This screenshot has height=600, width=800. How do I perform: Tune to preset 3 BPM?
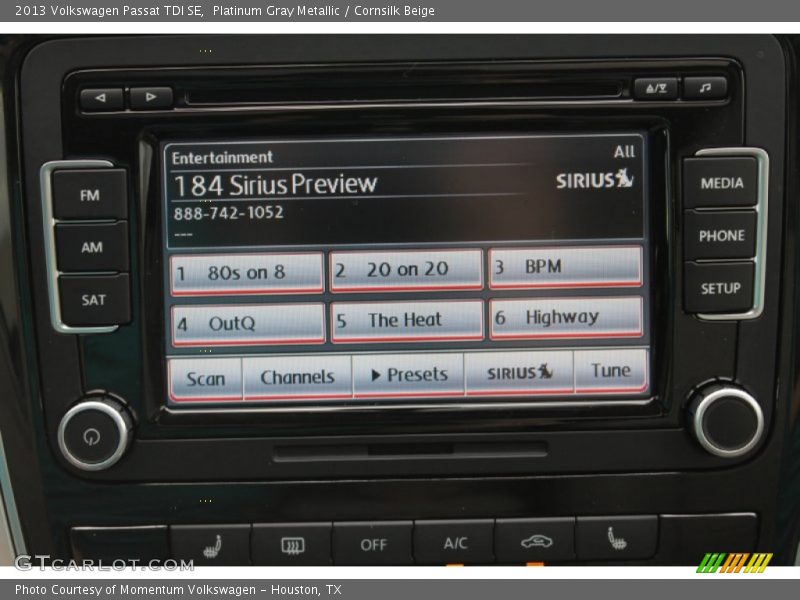[565, 267]
